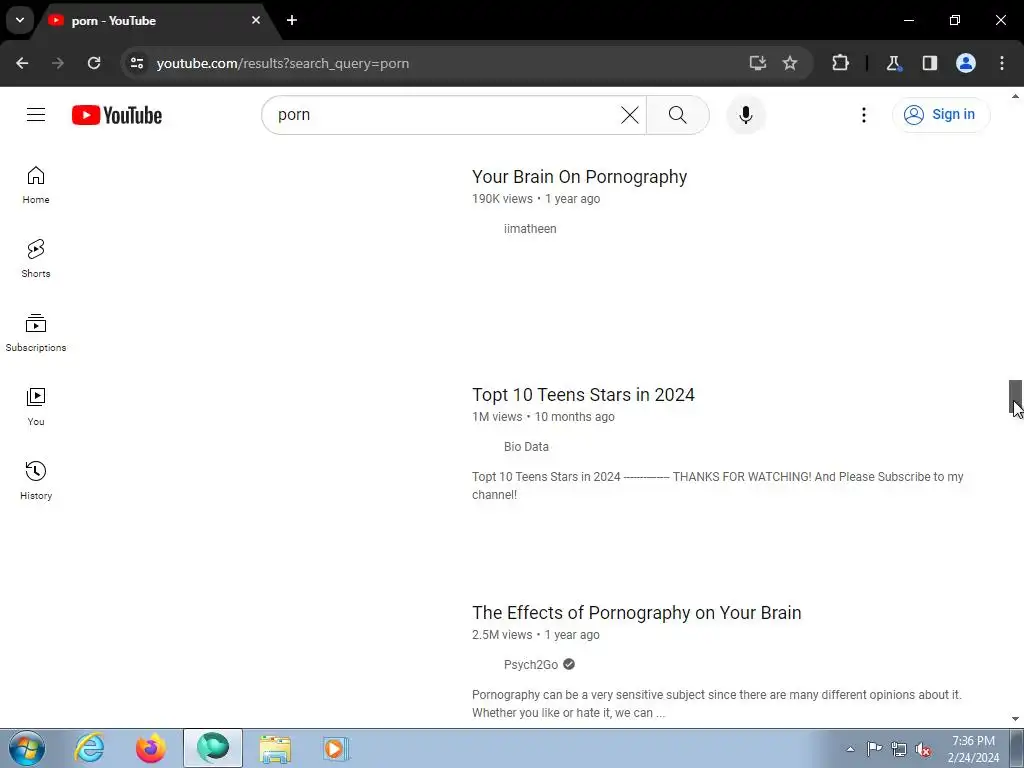Viewport: 1024px width, 768px height.
Task: Reload the page
Action: point(94,63)
